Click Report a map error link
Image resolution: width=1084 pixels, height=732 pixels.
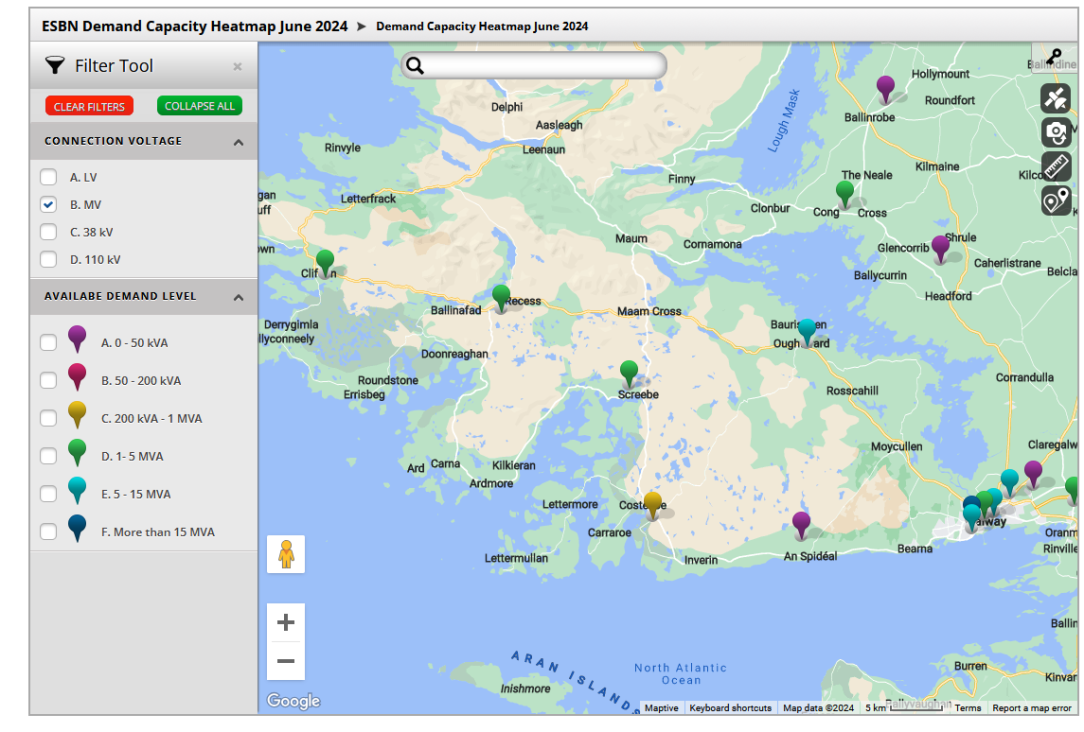[x=1031, y=708]
